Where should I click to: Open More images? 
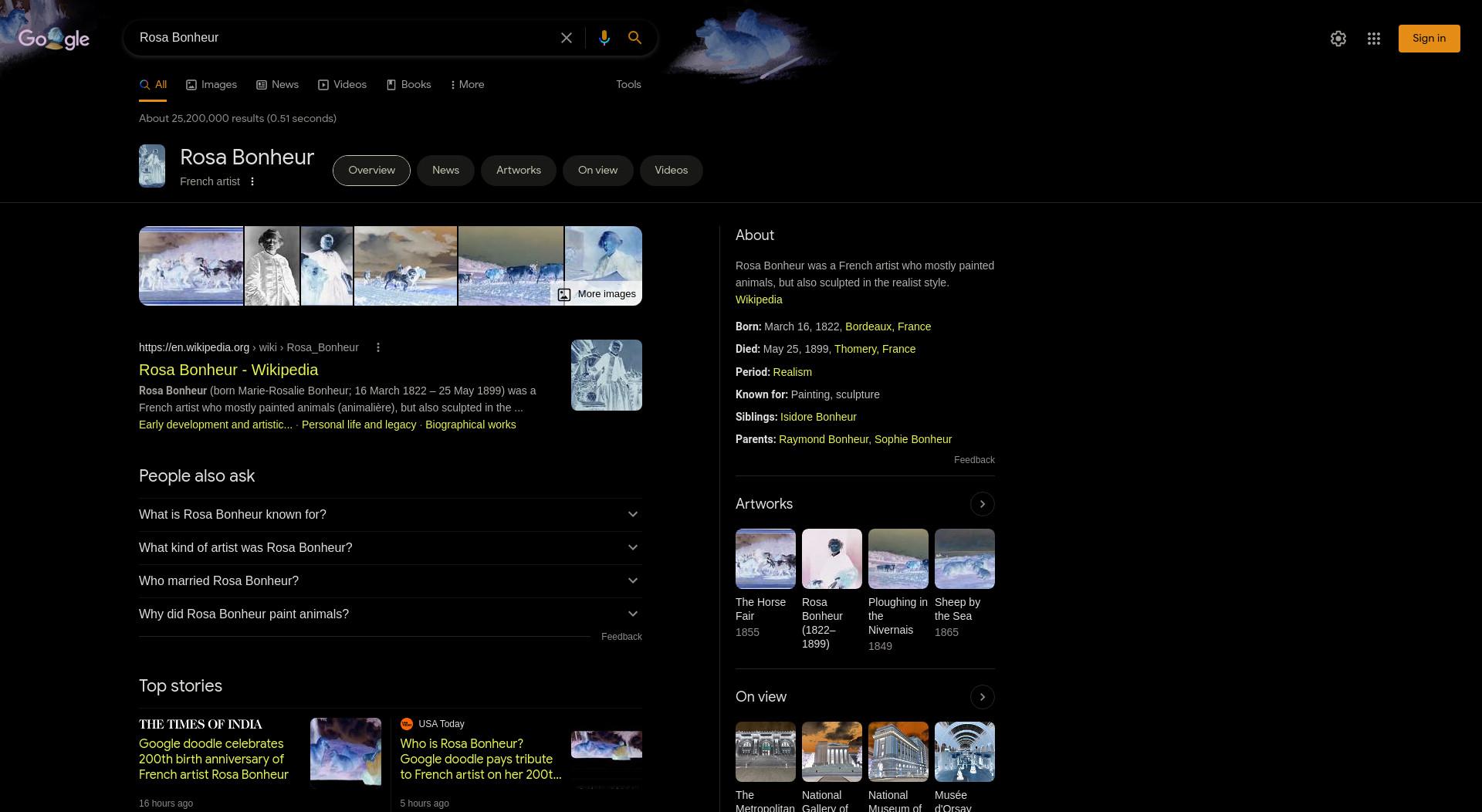click(x=597, y=294)
